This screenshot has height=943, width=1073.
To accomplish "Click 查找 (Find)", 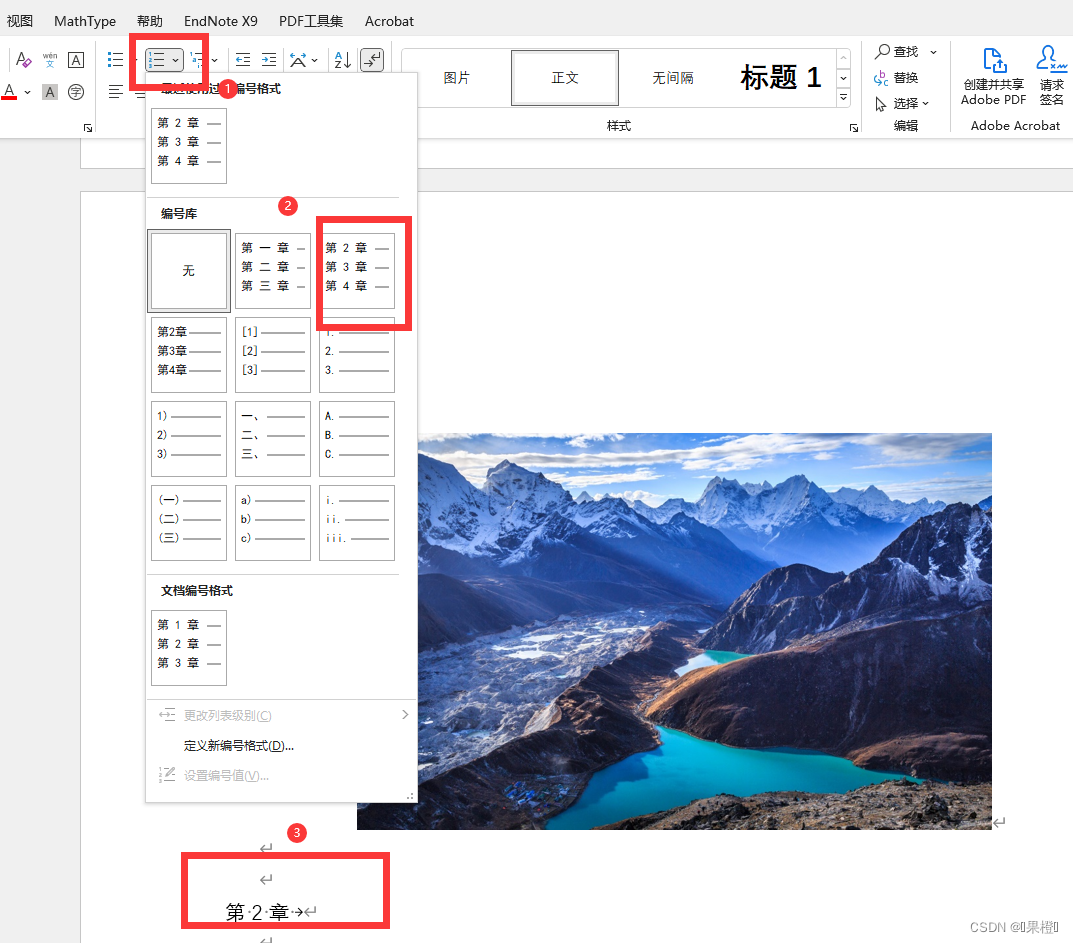I will click(x=896, y=51).
